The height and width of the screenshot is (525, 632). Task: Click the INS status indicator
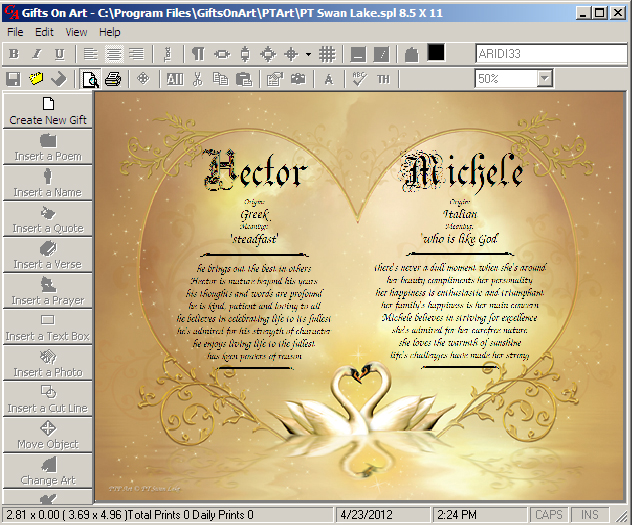coord(590,515)
